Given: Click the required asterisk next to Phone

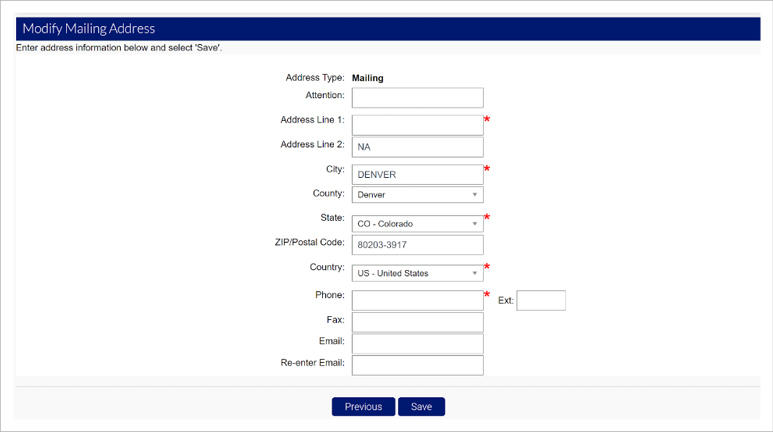Looking at the screenshot, I should coord(487,297).
